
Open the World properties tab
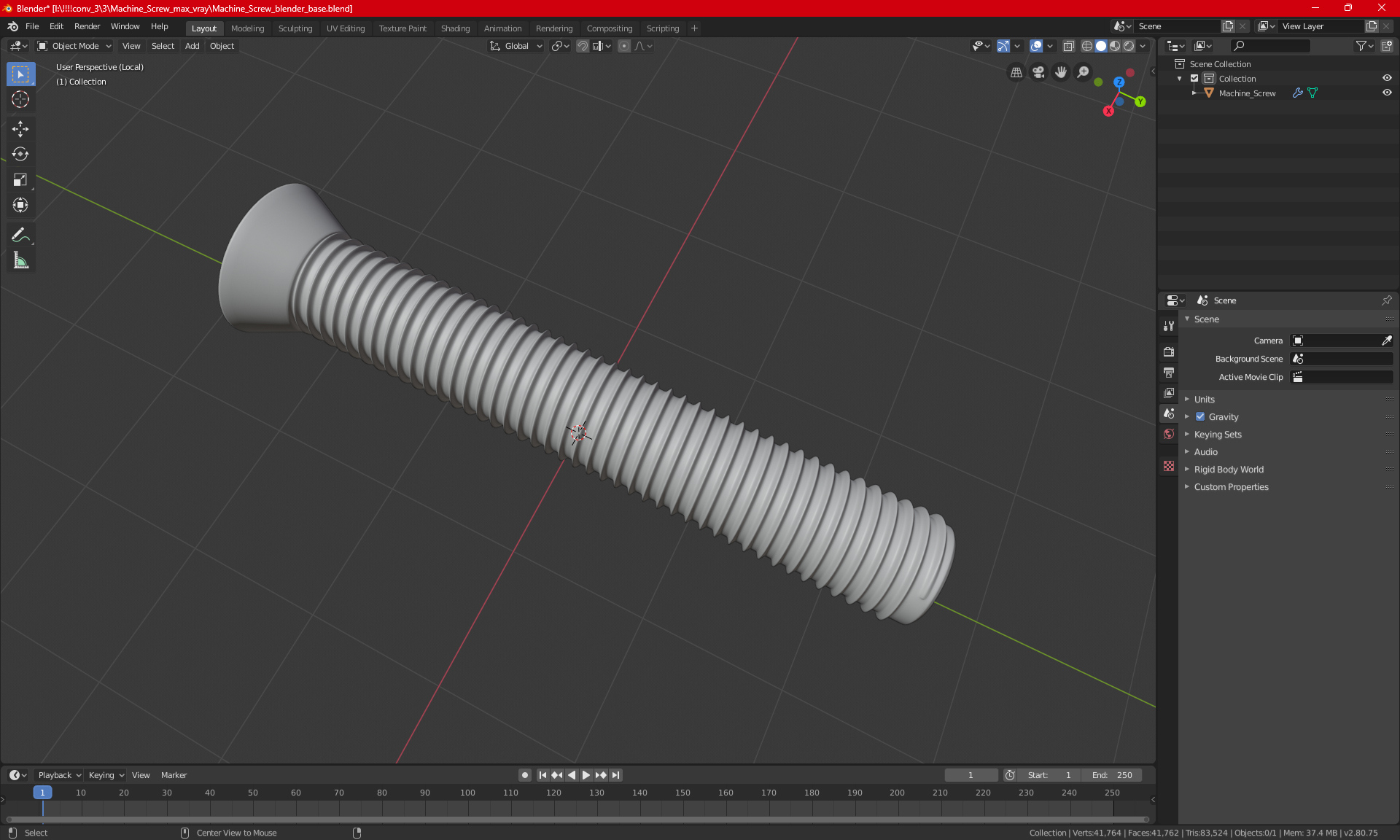(x=1169, y=434)
